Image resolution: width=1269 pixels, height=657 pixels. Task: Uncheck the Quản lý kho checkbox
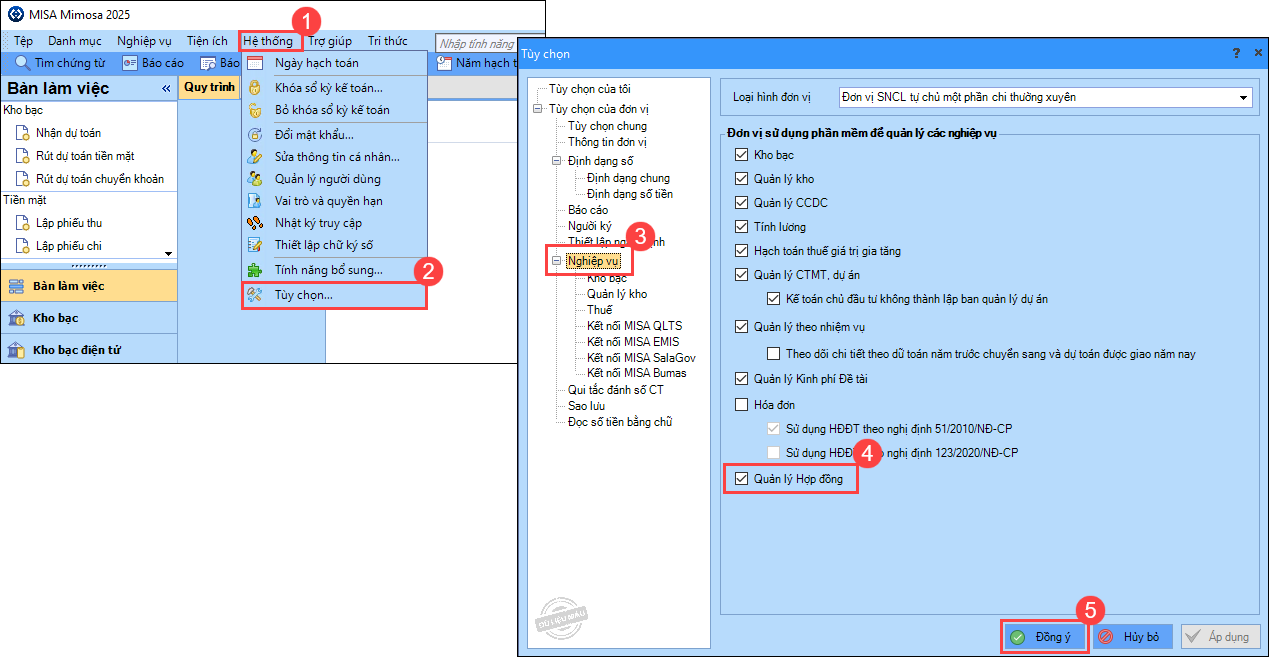click(741, 179)
